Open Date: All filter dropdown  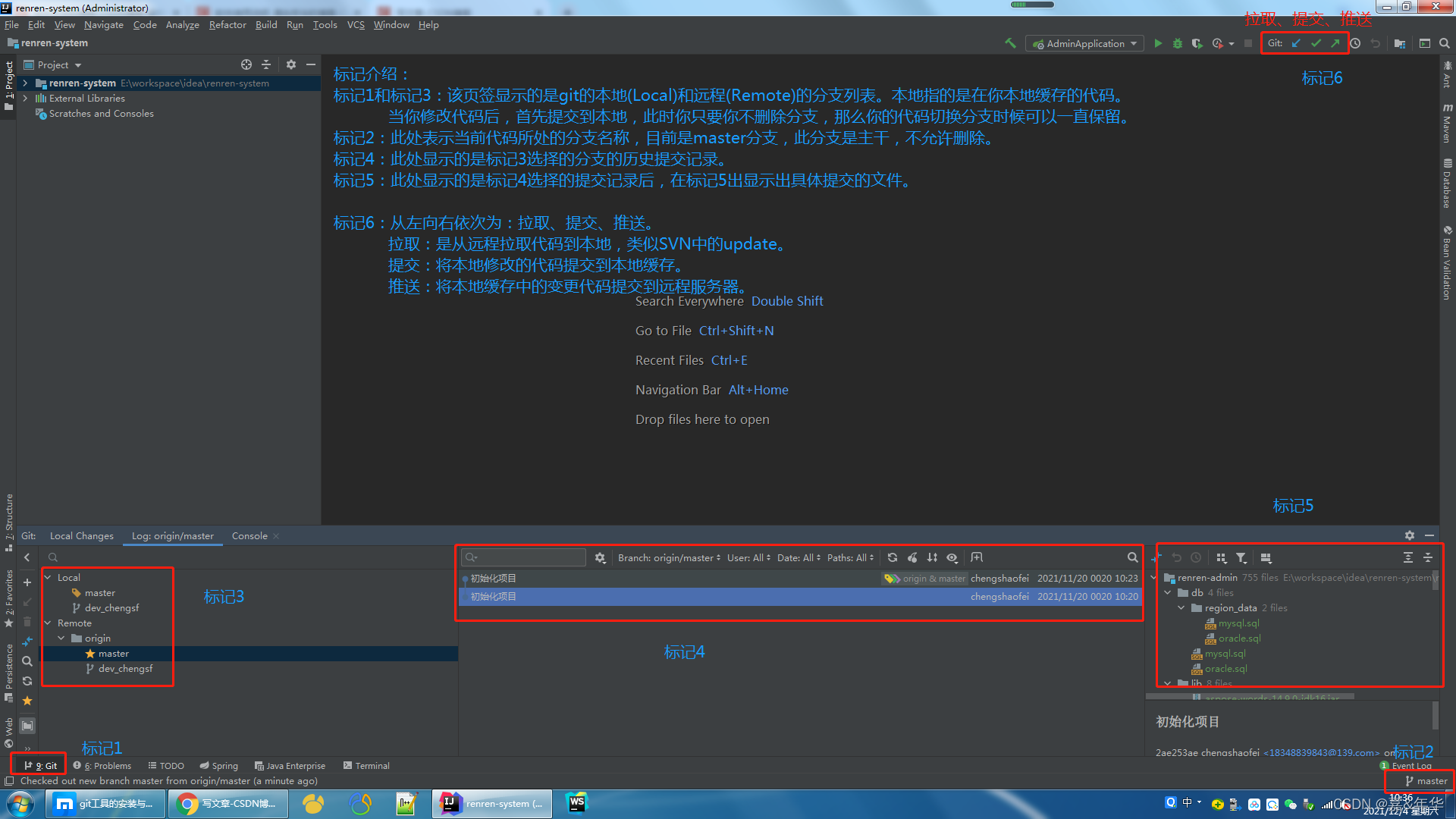[x=799, y=557]
